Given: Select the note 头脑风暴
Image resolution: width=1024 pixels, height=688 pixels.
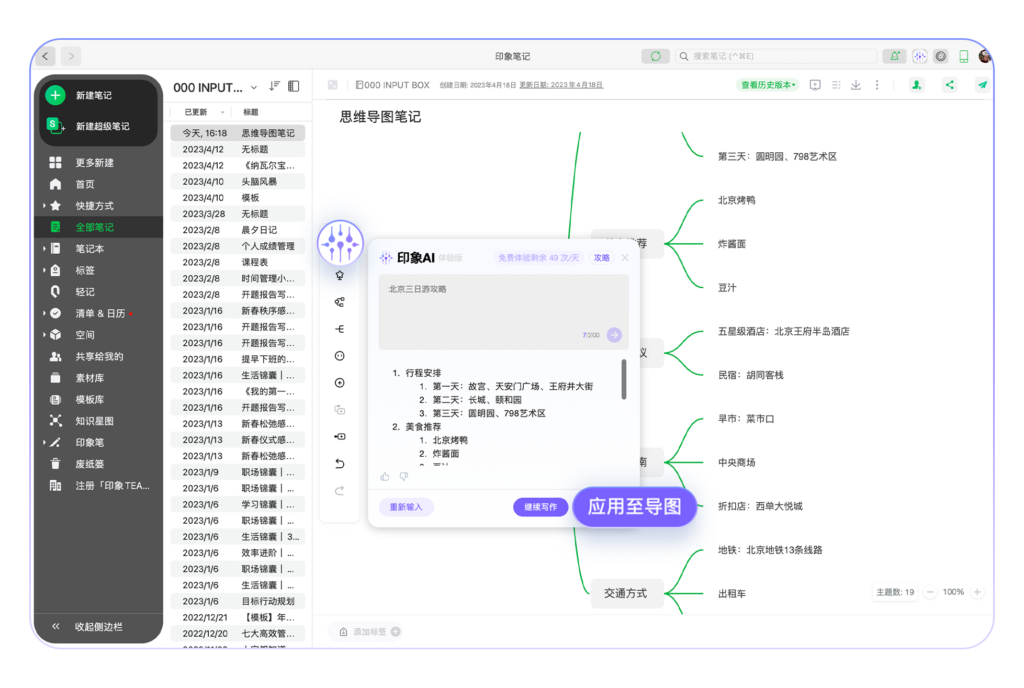Looking at the screenshot, I should pos(238,181).
